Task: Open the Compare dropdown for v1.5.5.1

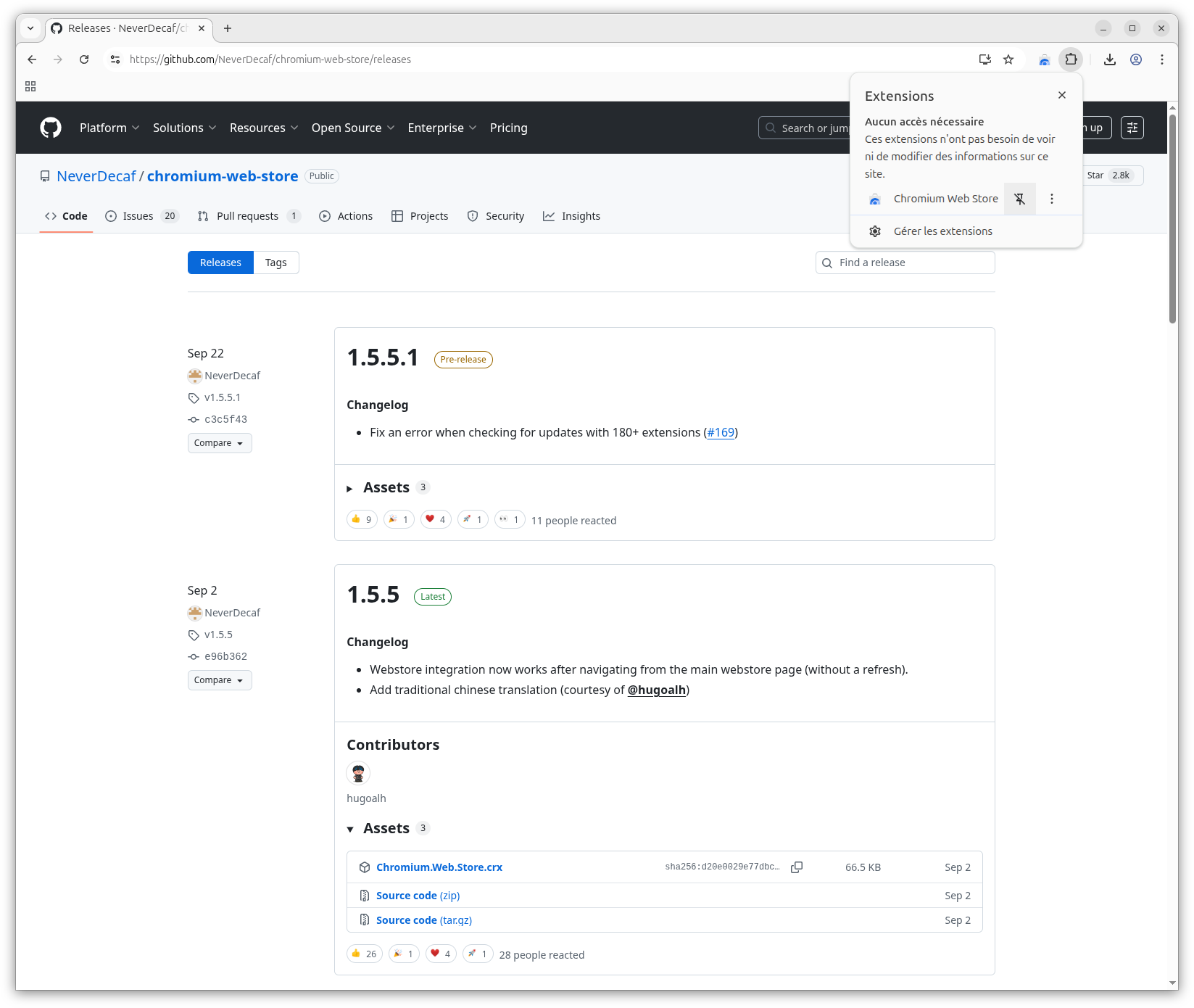Action: 220,443
